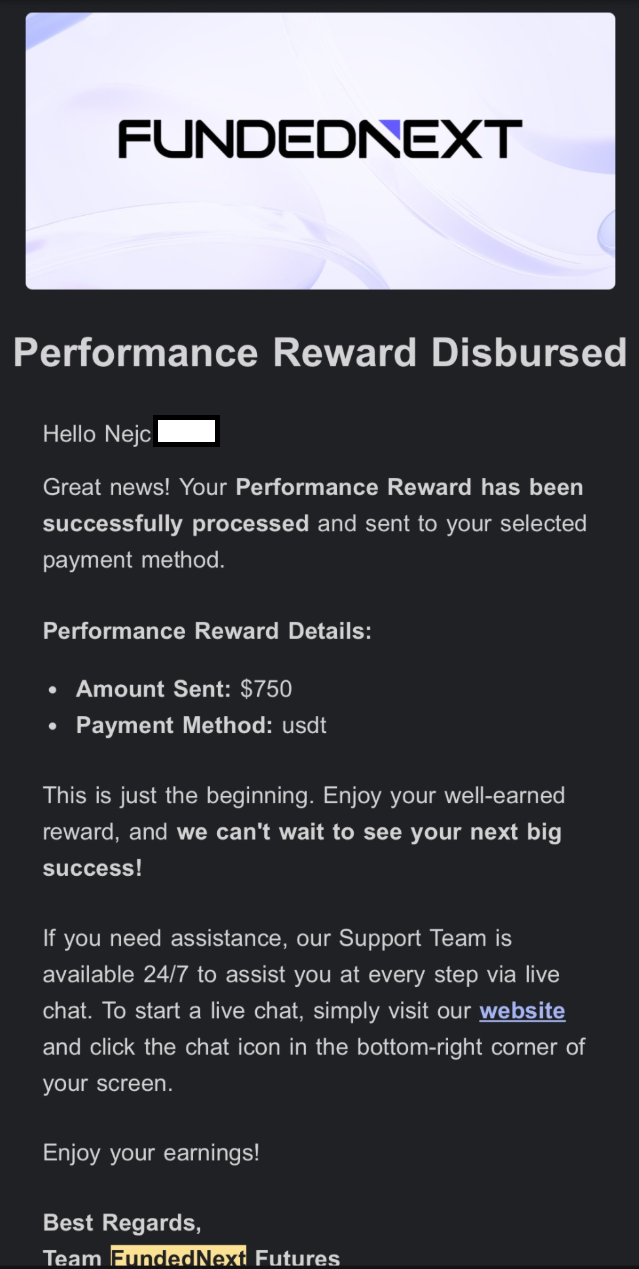This screenshot has width=639, height=1269.
Task: Click the bullet point beside Payment Method
Action: [53, 726]
